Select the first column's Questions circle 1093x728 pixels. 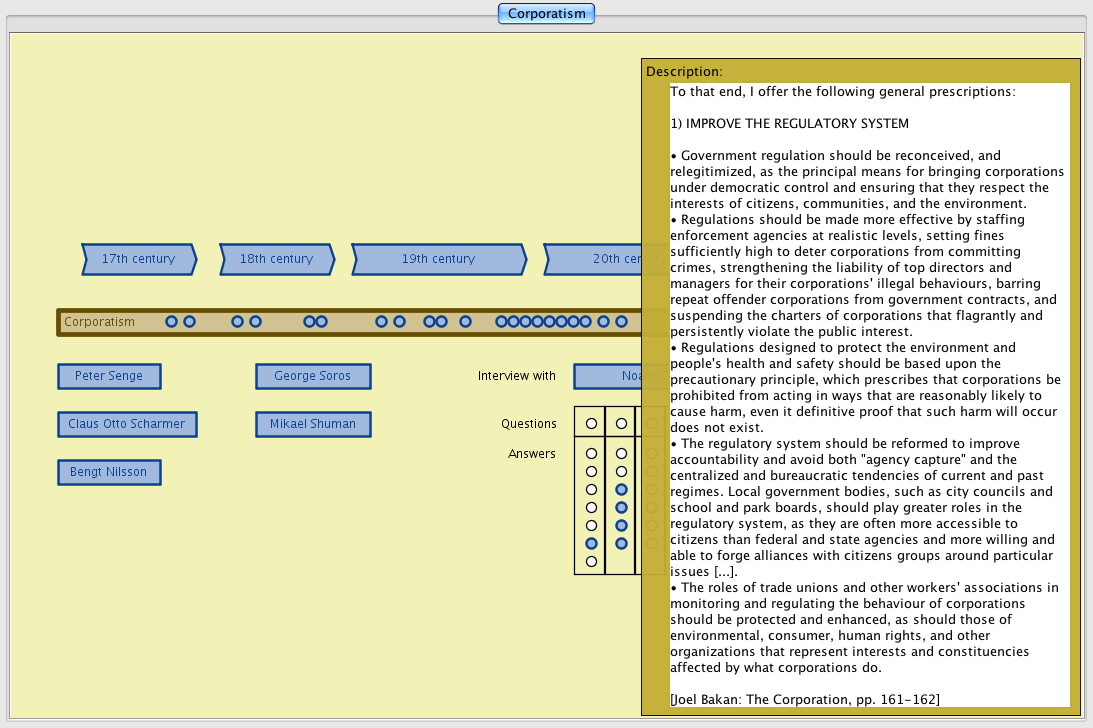click(591, 424)
